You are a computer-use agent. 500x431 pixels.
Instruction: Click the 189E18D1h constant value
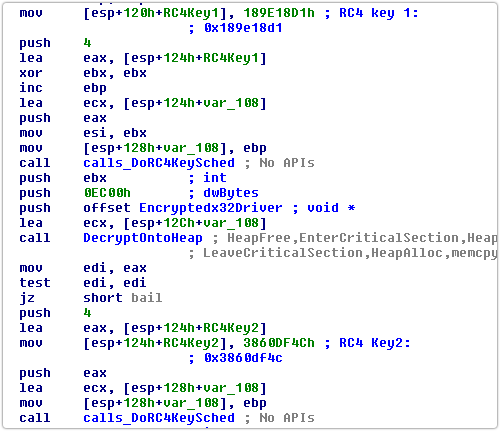(x=279, y=13)
